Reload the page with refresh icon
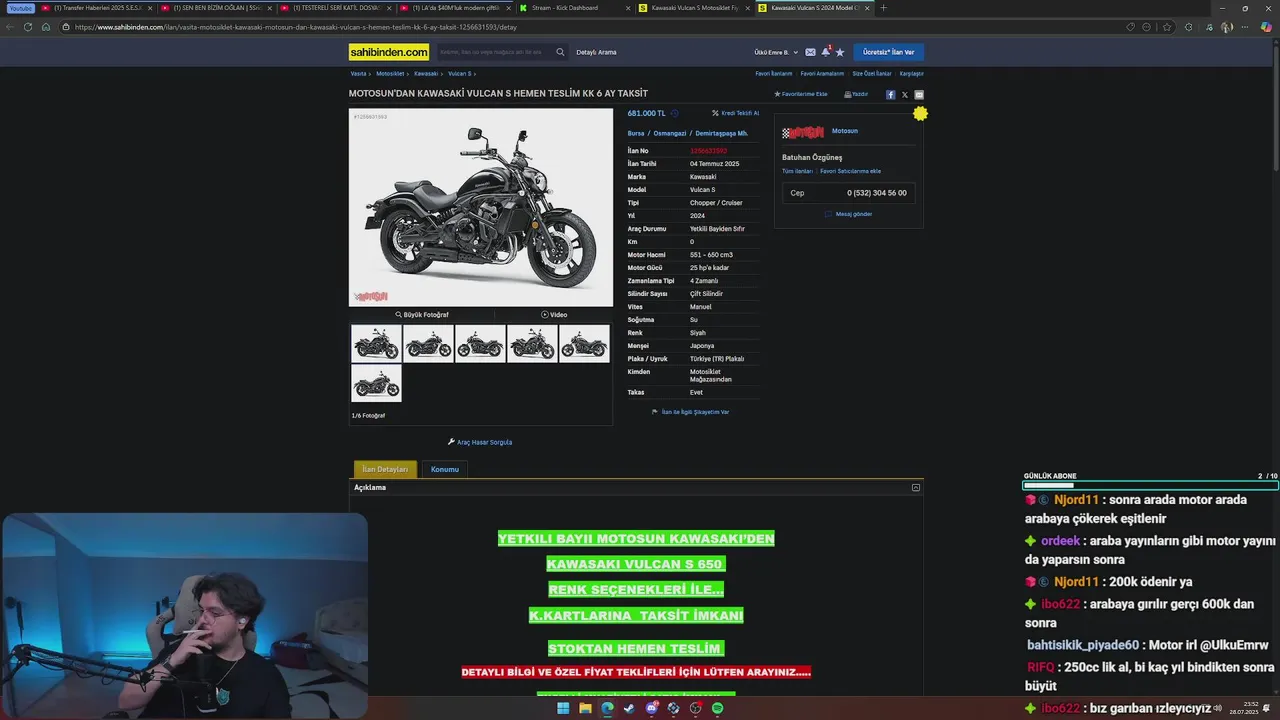The image size is (1280, 720). pos(27,27)
